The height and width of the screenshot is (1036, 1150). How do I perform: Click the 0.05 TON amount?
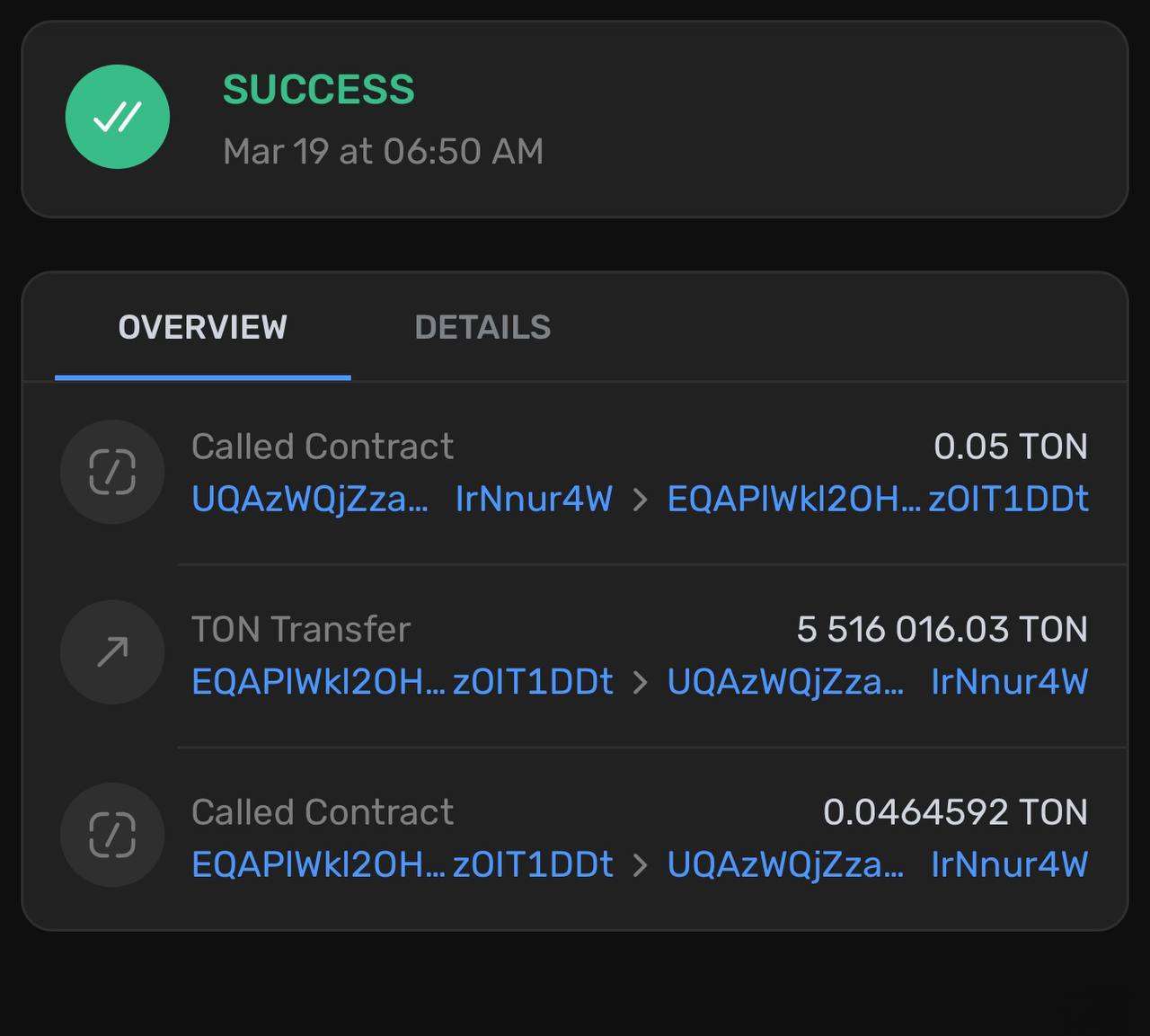pos(1011,447)
